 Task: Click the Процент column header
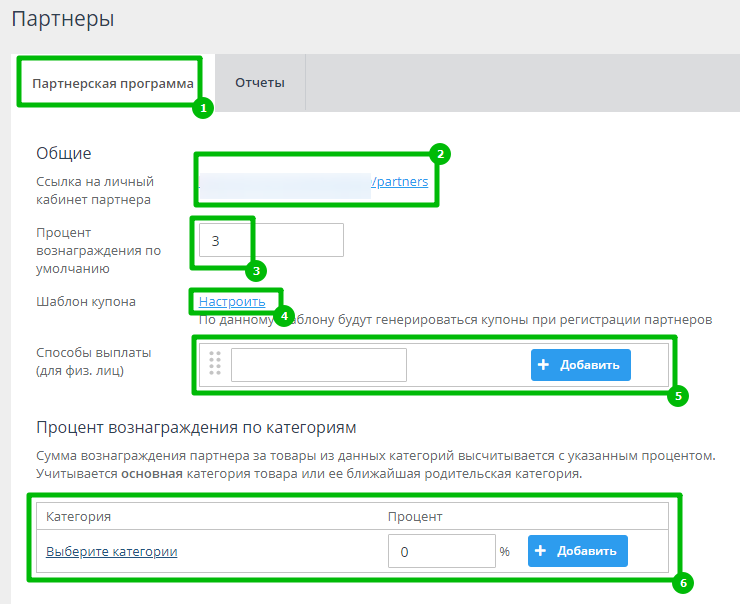pos(415,516)
